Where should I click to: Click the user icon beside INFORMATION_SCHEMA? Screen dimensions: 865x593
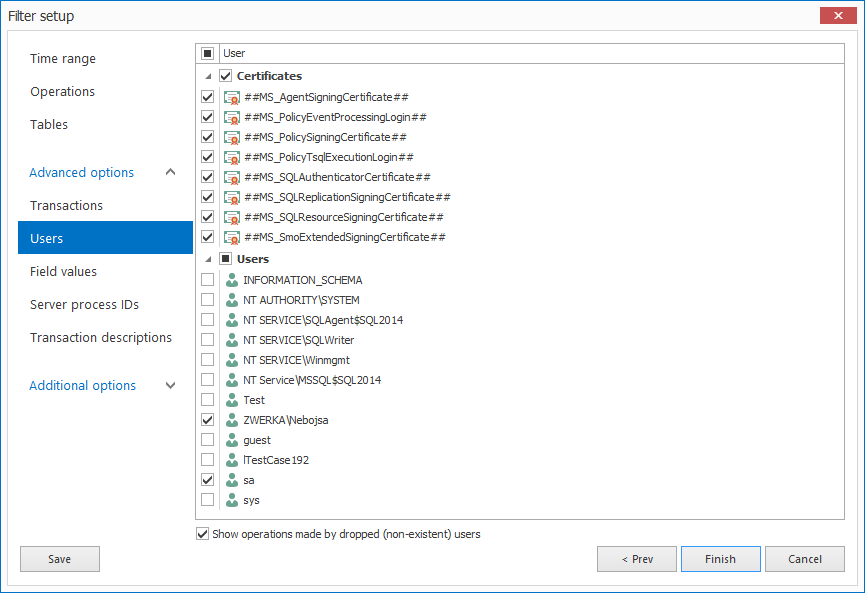[x=230, y=279]
